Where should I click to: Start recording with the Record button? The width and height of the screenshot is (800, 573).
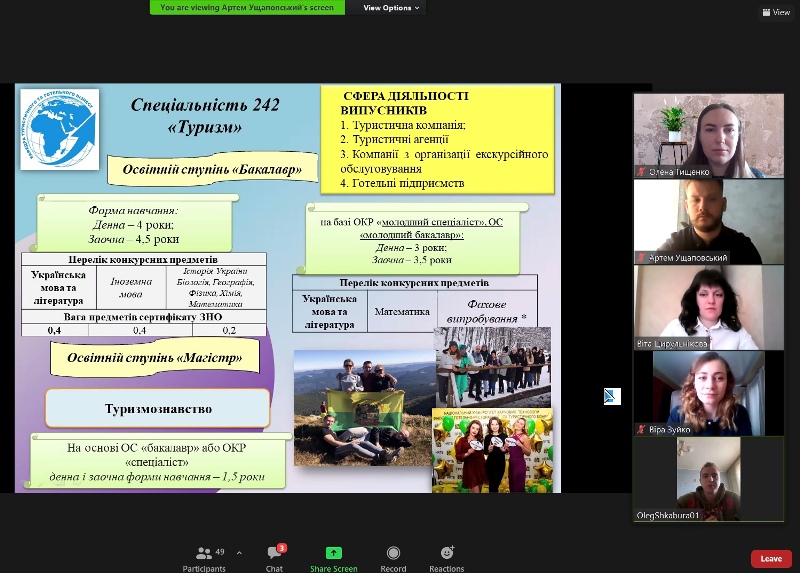[393, 556]
